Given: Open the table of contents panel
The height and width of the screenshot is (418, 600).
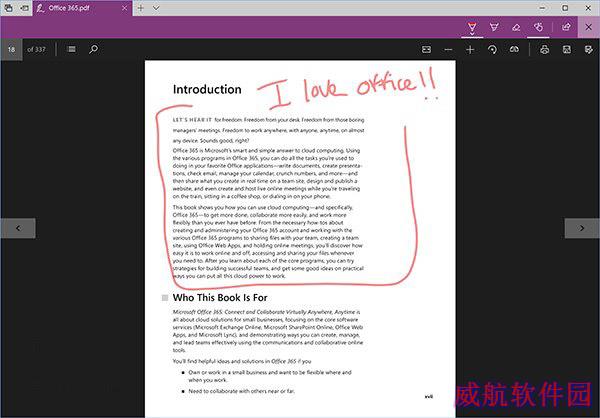Looking at the screenshot, I should pyautogui.click(x=71, y=49).
